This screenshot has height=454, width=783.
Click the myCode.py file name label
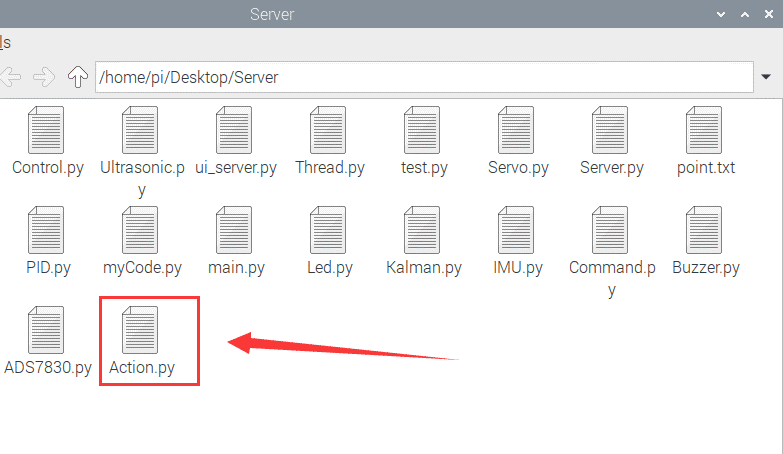pyautogui.click(x=142, y=268)
